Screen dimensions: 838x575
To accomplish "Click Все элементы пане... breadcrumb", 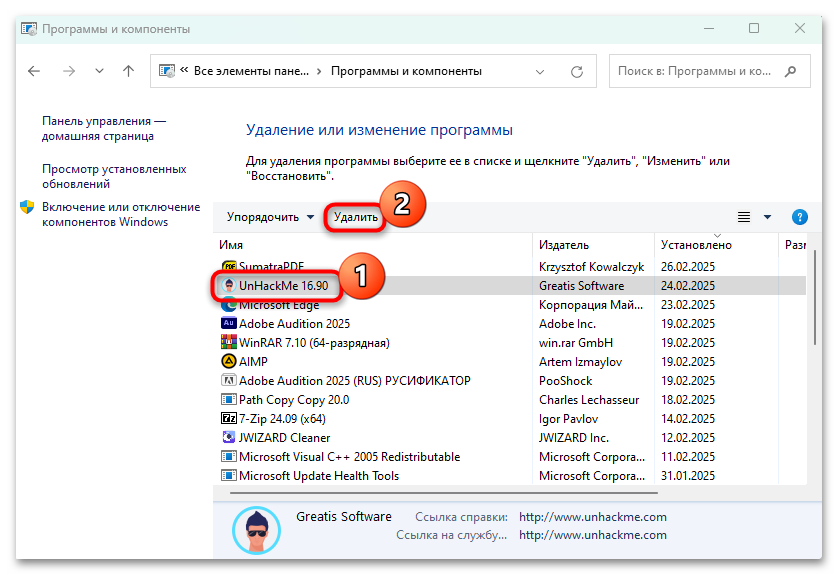I will [x=251, y=71].
